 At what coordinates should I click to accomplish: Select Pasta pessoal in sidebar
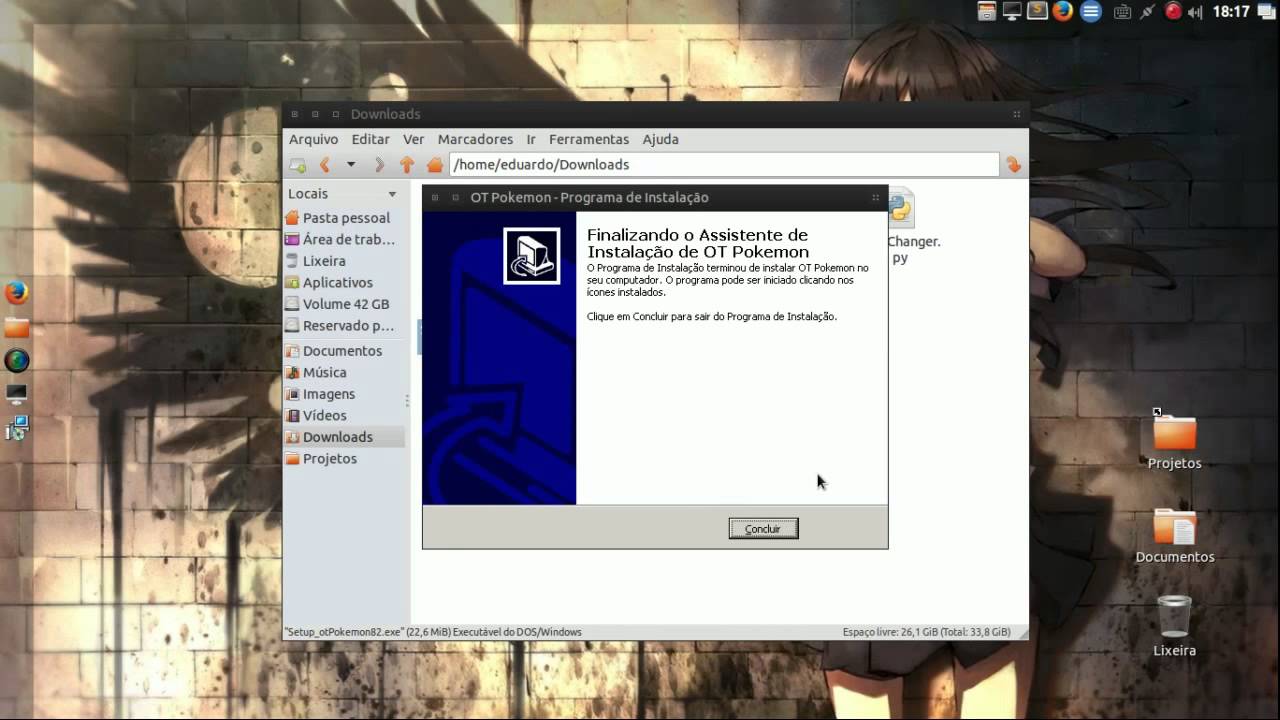(344, 218)
